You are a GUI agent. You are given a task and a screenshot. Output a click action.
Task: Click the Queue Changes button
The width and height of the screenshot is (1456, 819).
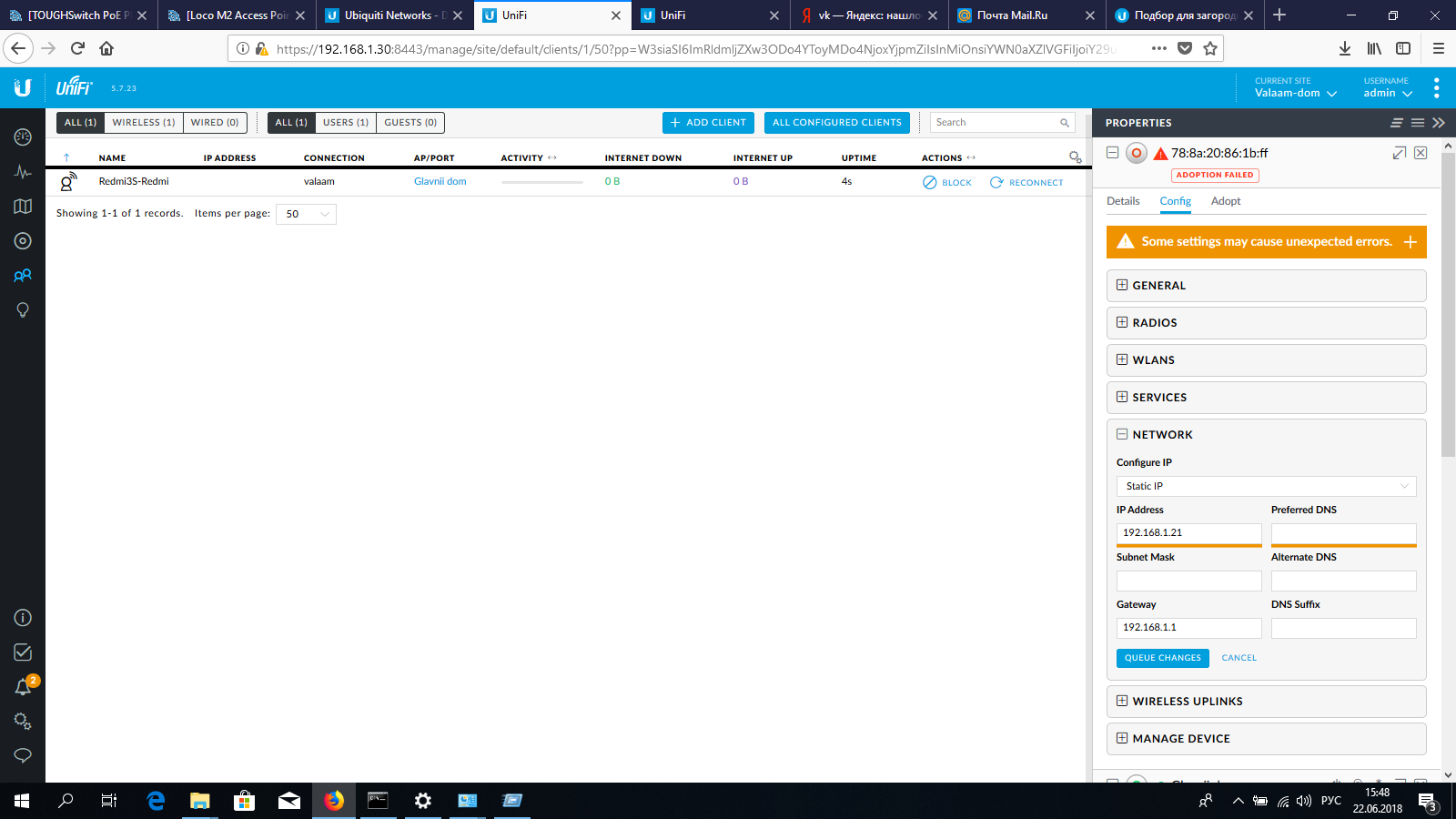coord(1162,658)
